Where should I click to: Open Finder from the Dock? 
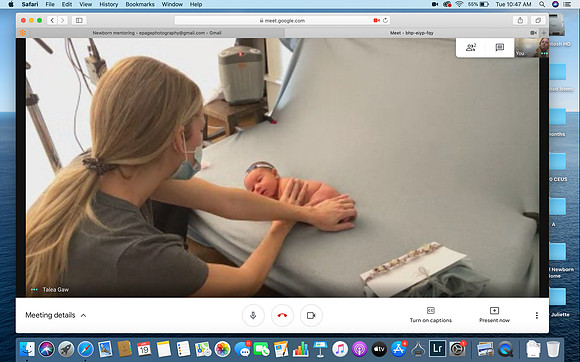(27, 349)
